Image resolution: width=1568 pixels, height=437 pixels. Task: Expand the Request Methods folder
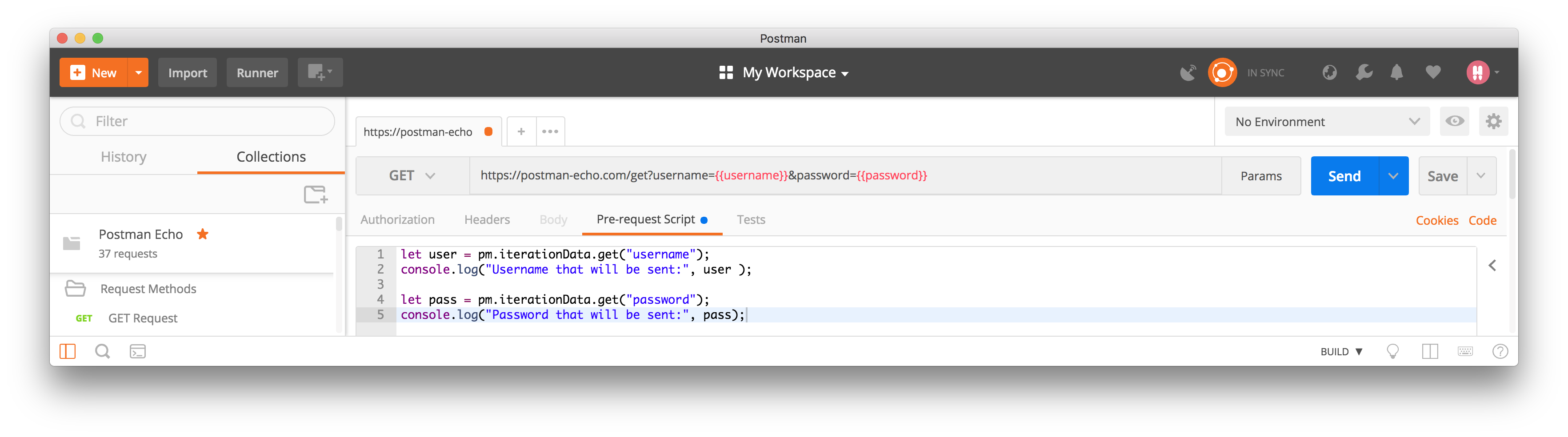pyautogui.click(x=148, y=289)
